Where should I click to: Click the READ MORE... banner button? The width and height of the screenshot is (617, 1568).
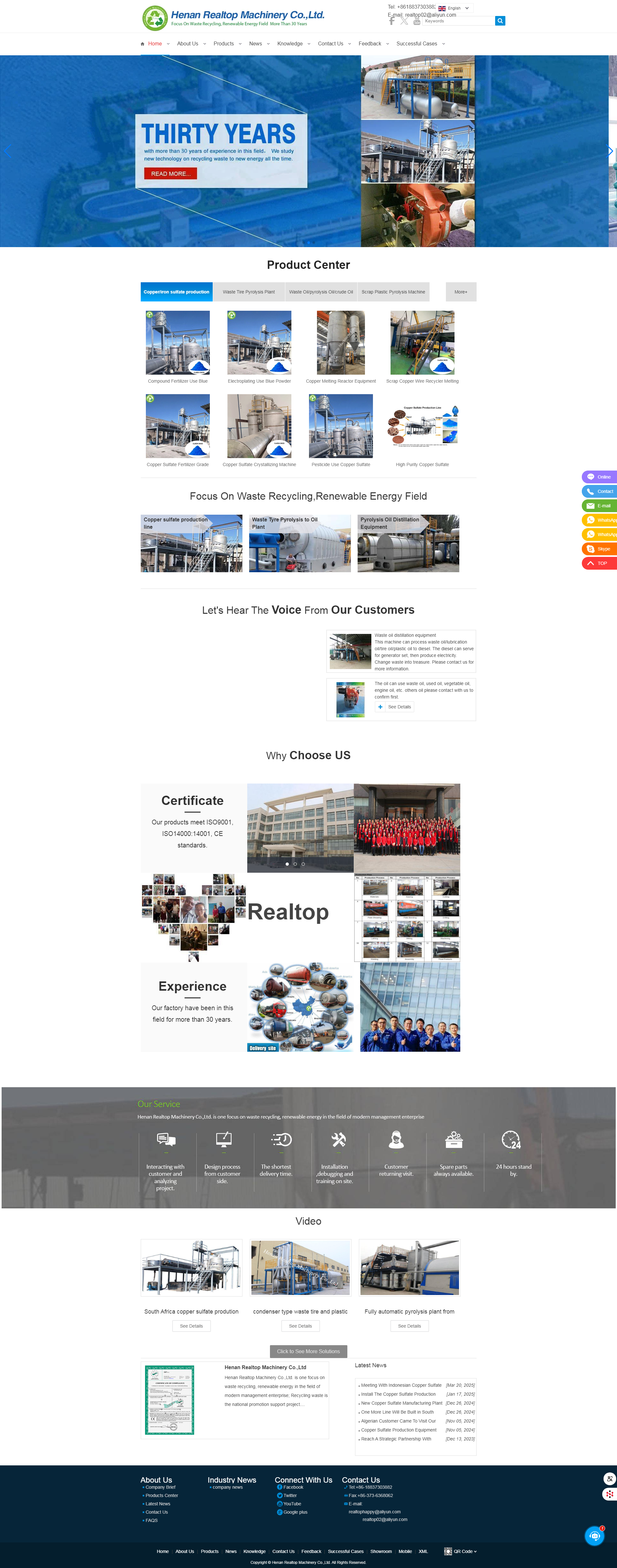tap(170, 174)
